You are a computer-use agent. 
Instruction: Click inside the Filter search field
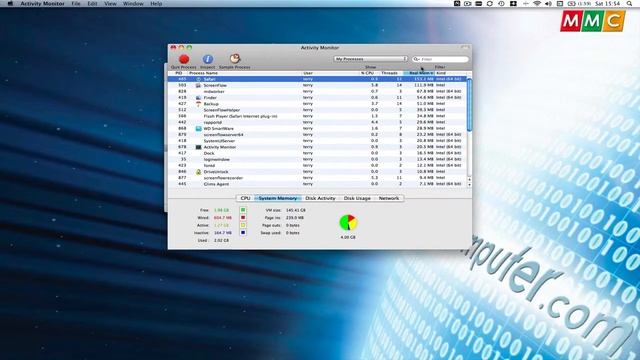[x=440, y=59]
